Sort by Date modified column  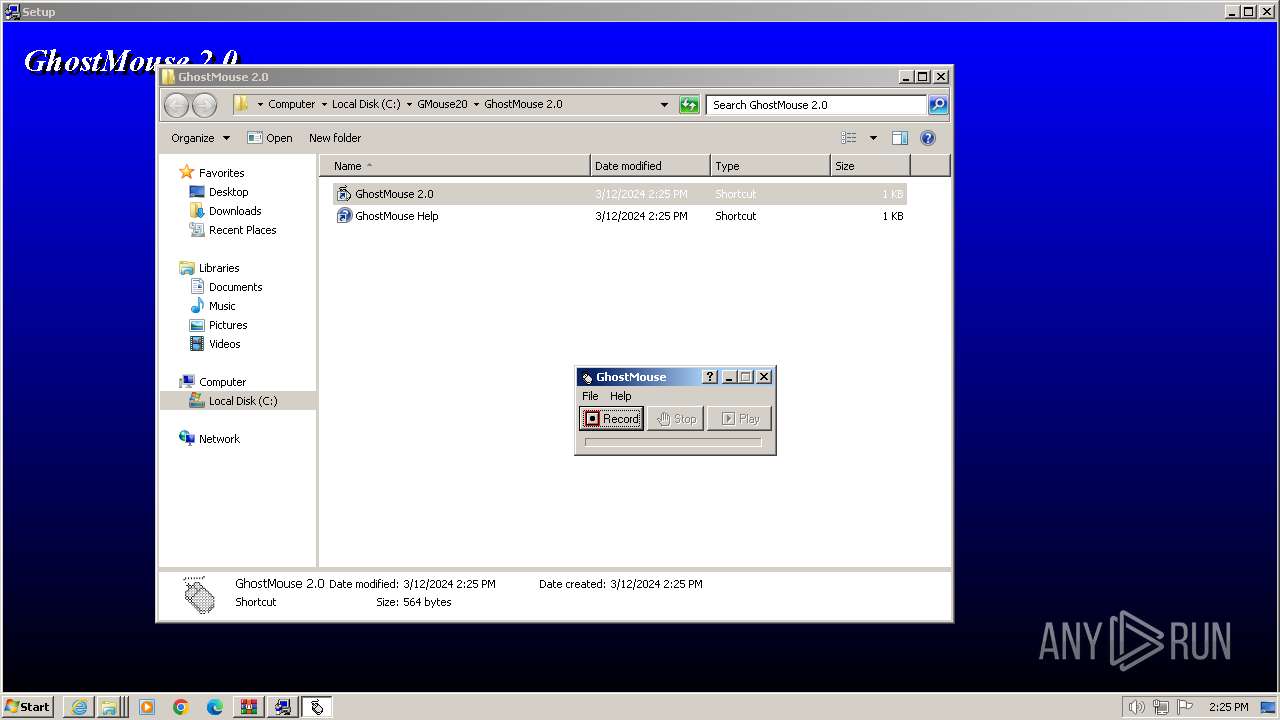(651, 166)
